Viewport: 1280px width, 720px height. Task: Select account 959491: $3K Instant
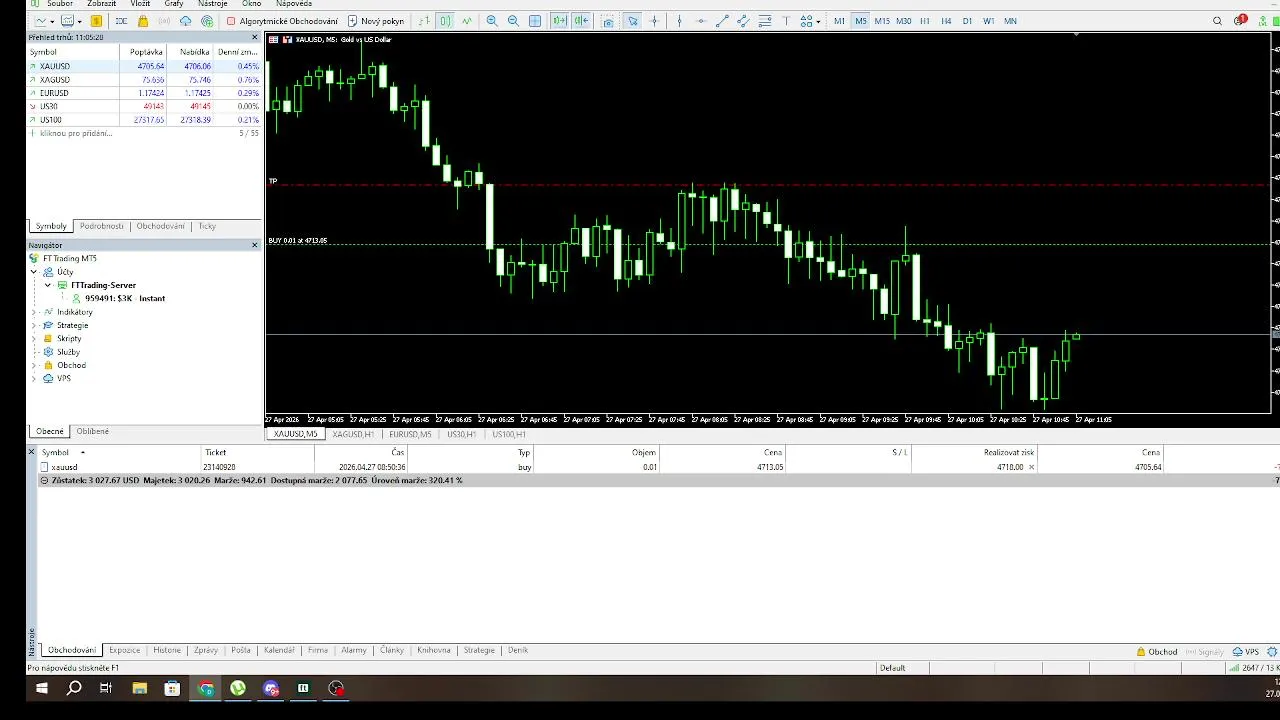pos(125,298)
